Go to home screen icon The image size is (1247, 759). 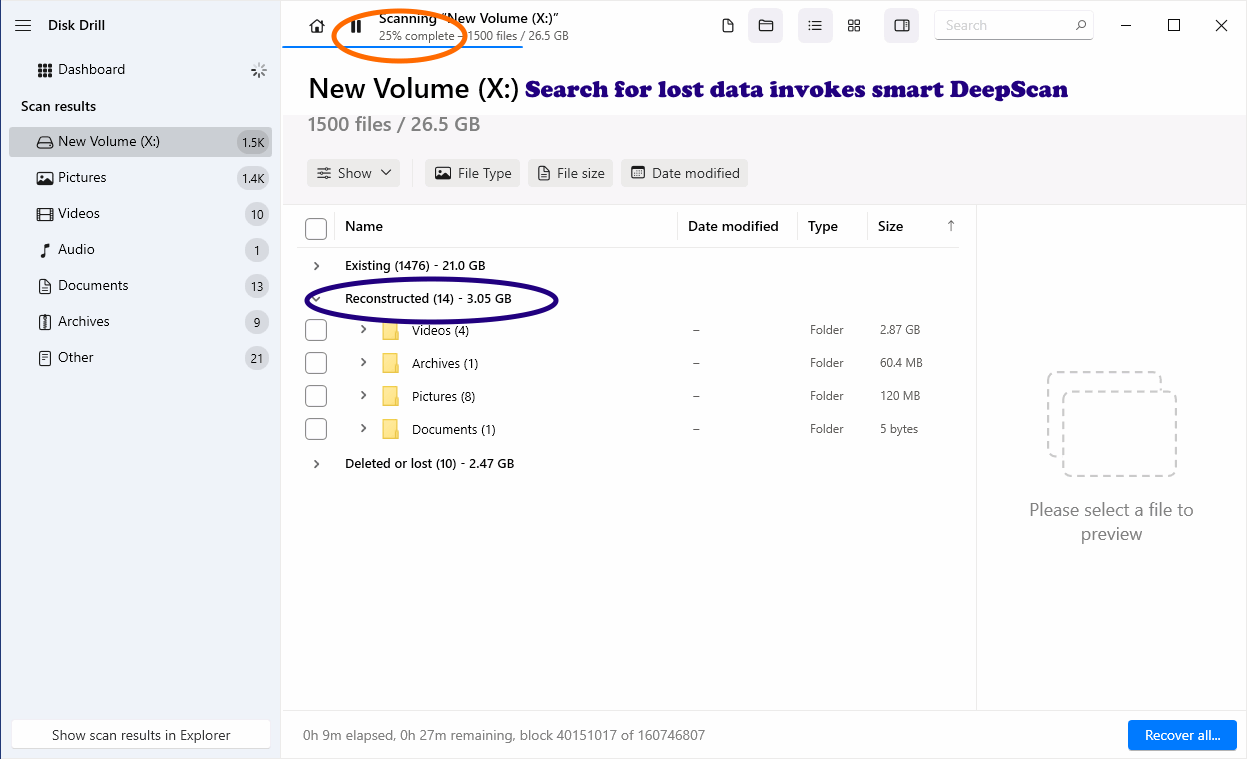pyautogui.click(x=317, y=26)
